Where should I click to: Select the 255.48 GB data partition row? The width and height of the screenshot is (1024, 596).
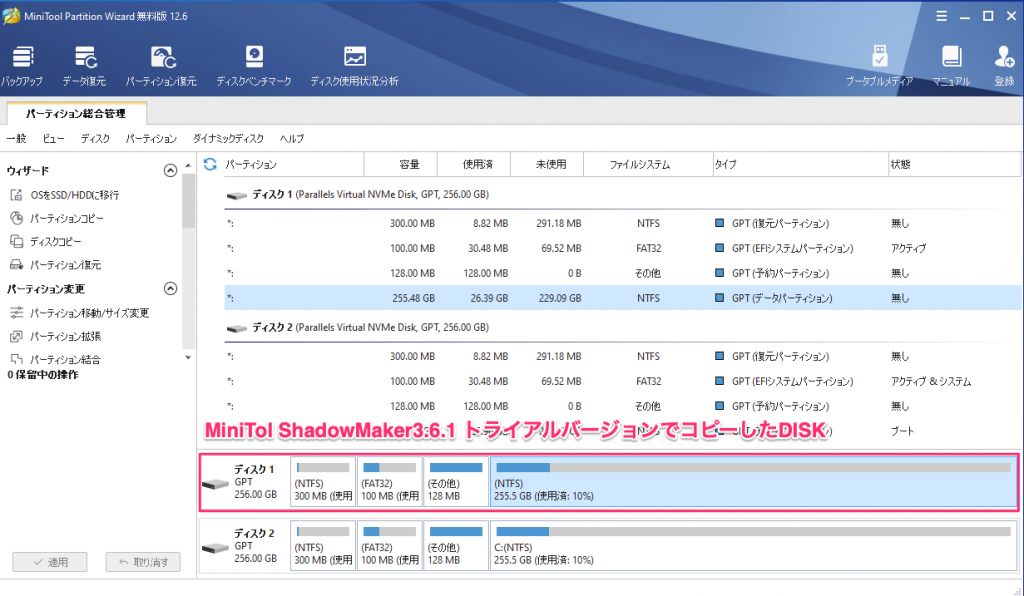tap(622, 298)
